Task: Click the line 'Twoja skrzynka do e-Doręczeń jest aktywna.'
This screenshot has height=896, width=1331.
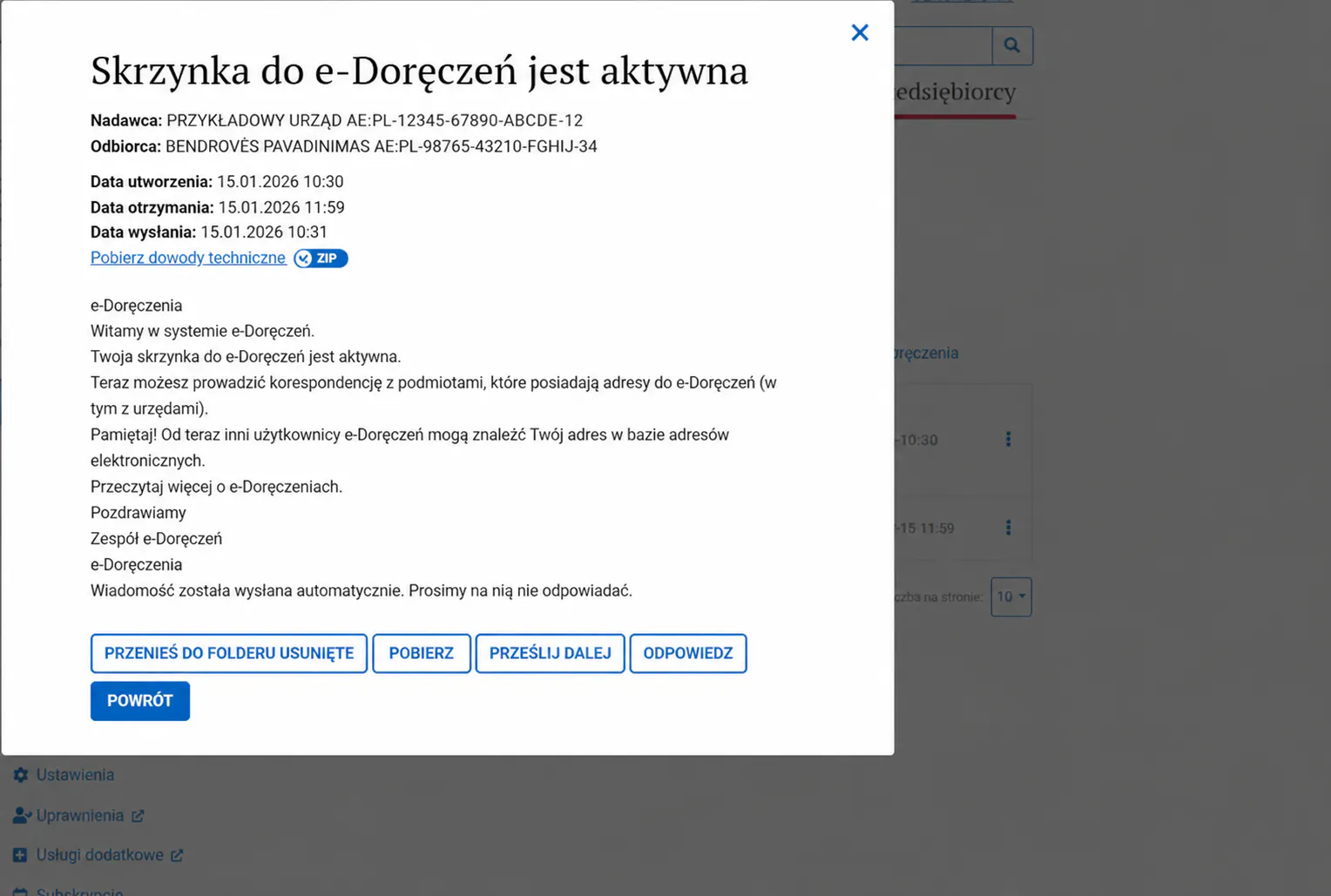Action: point(246,357)
